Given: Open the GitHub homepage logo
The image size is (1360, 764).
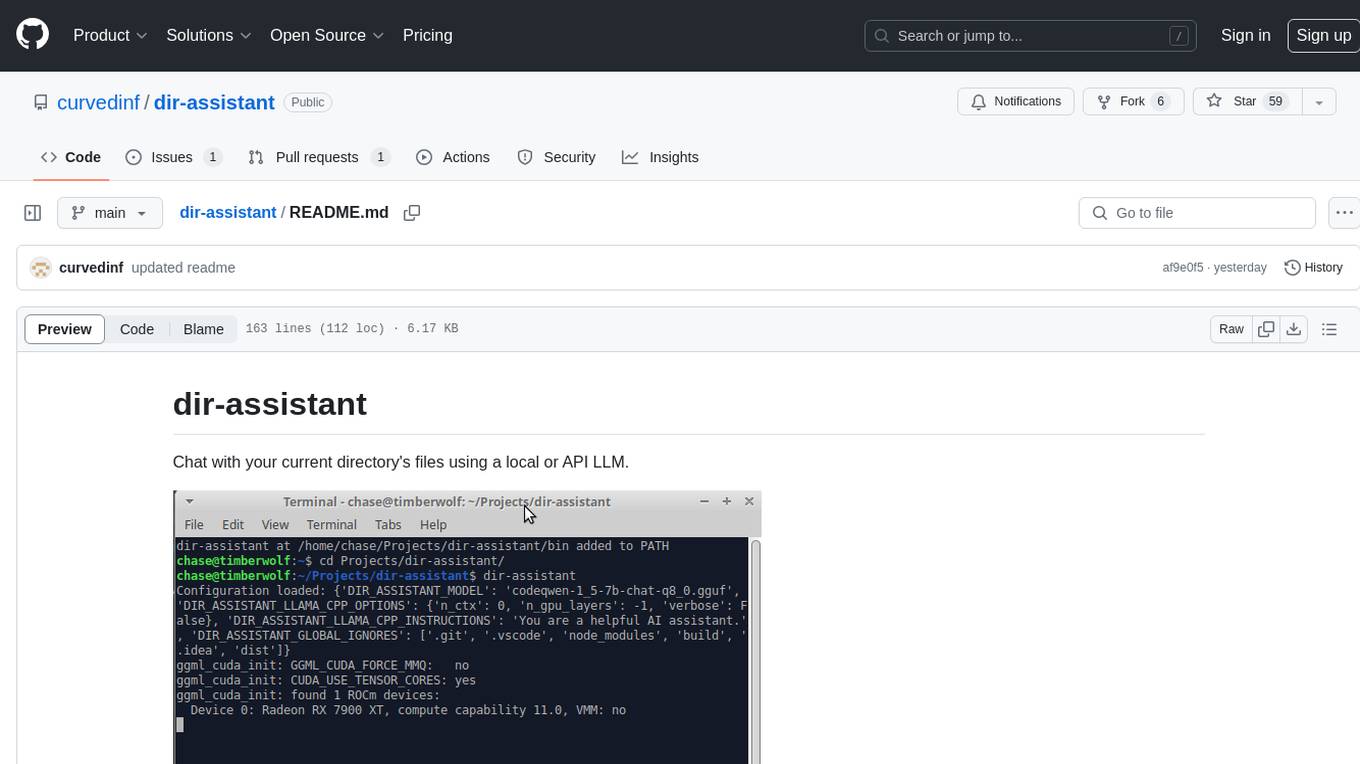Looking at the screenshot, I should click(32, 35).
